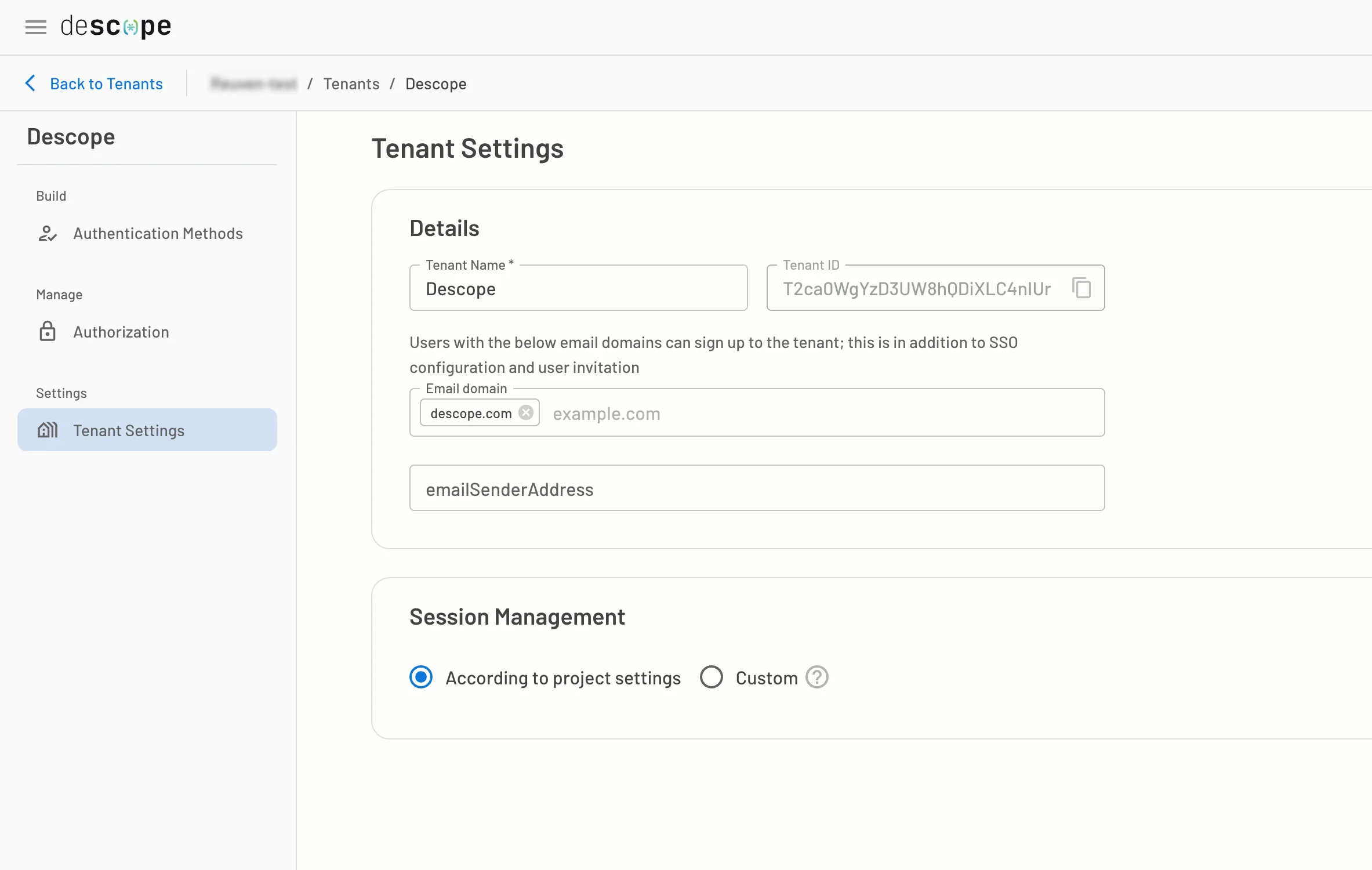
Task: Click the back chevron beside Back to Tenants
Action: point(31,84)
